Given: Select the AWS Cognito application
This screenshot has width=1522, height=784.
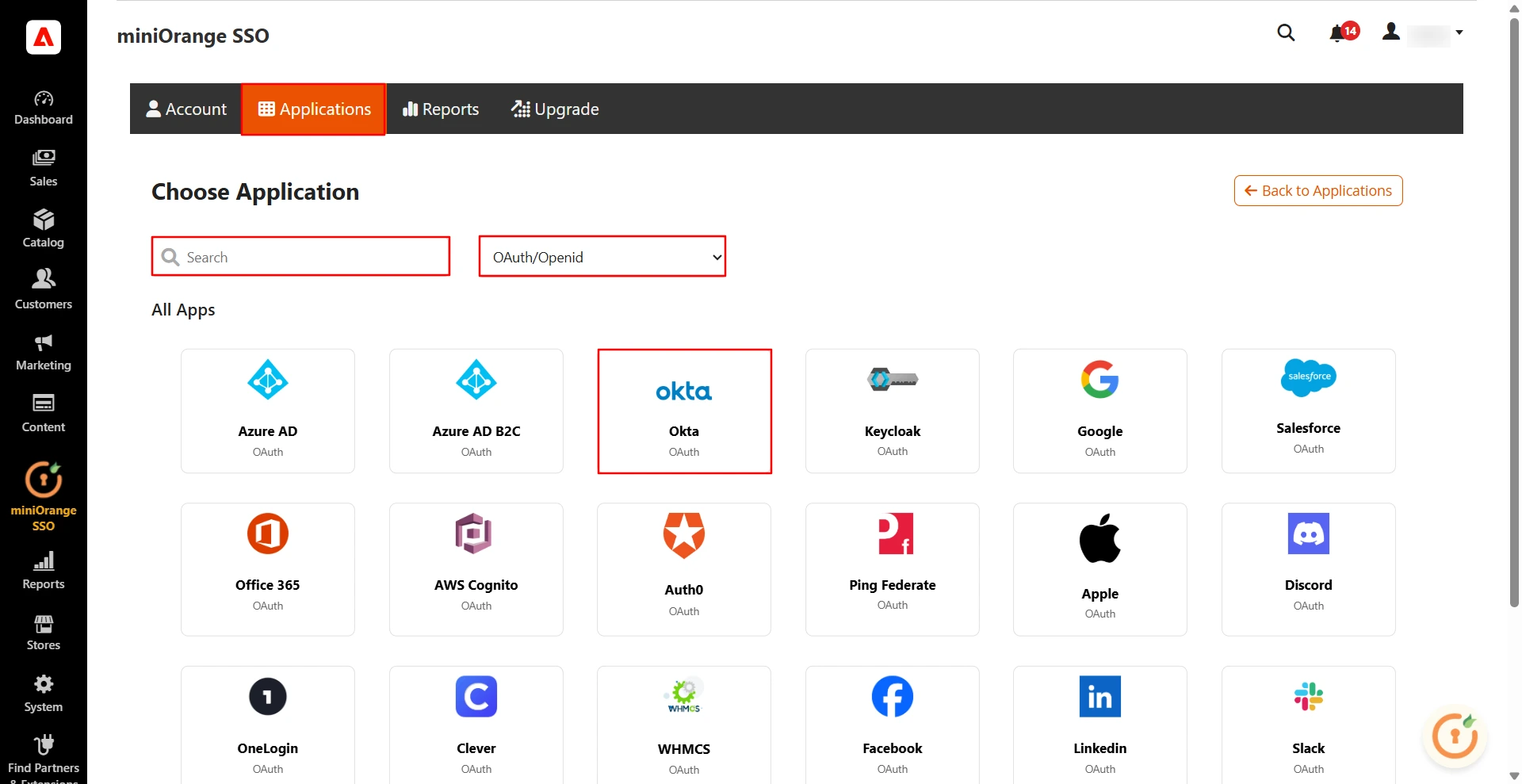Looking at the screenshot, I should (476, 570).
